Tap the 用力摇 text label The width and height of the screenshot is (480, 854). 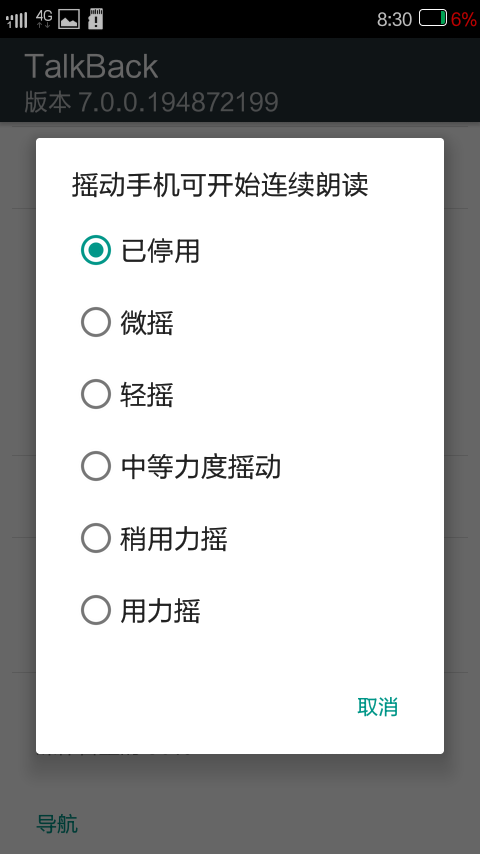[x=160, y=611]
